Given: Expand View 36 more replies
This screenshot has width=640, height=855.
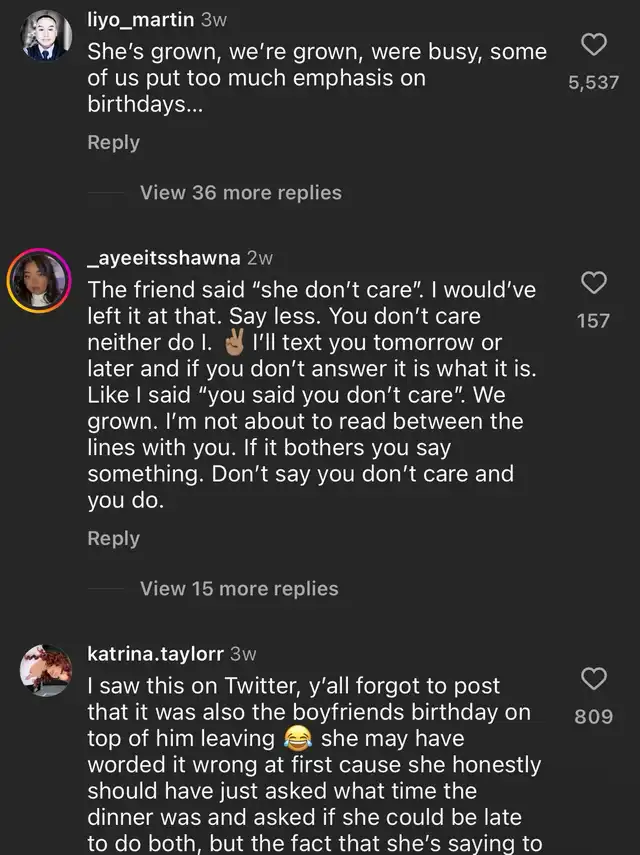Looking at the screenshot, I should pos(240,192).
